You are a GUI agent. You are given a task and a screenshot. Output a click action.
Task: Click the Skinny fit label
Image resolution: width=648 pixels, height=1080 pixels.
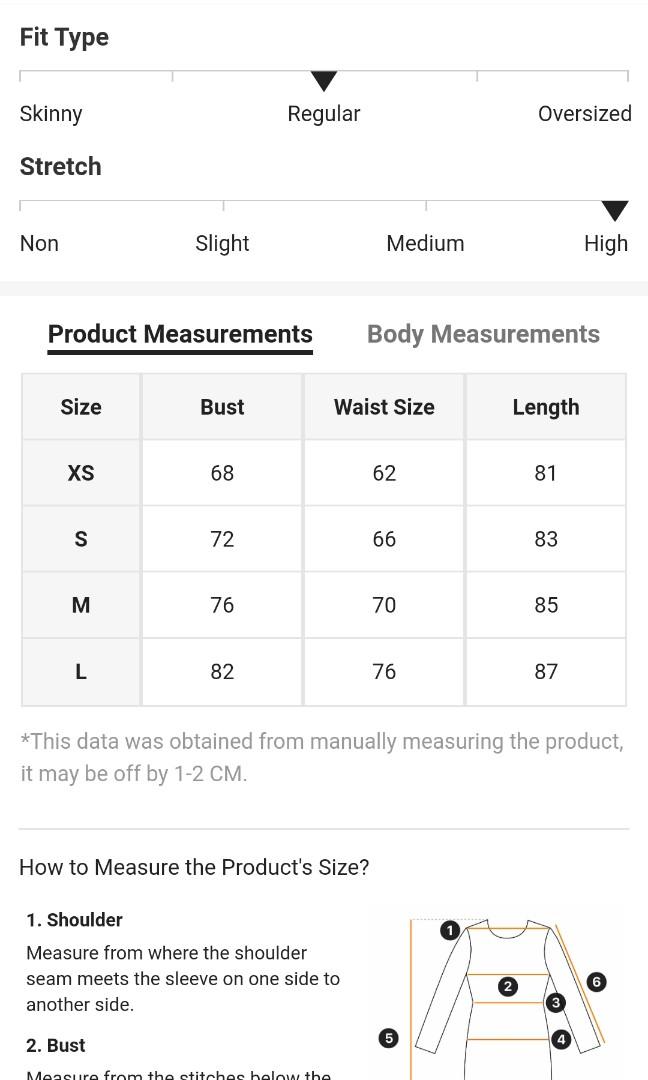51,114
